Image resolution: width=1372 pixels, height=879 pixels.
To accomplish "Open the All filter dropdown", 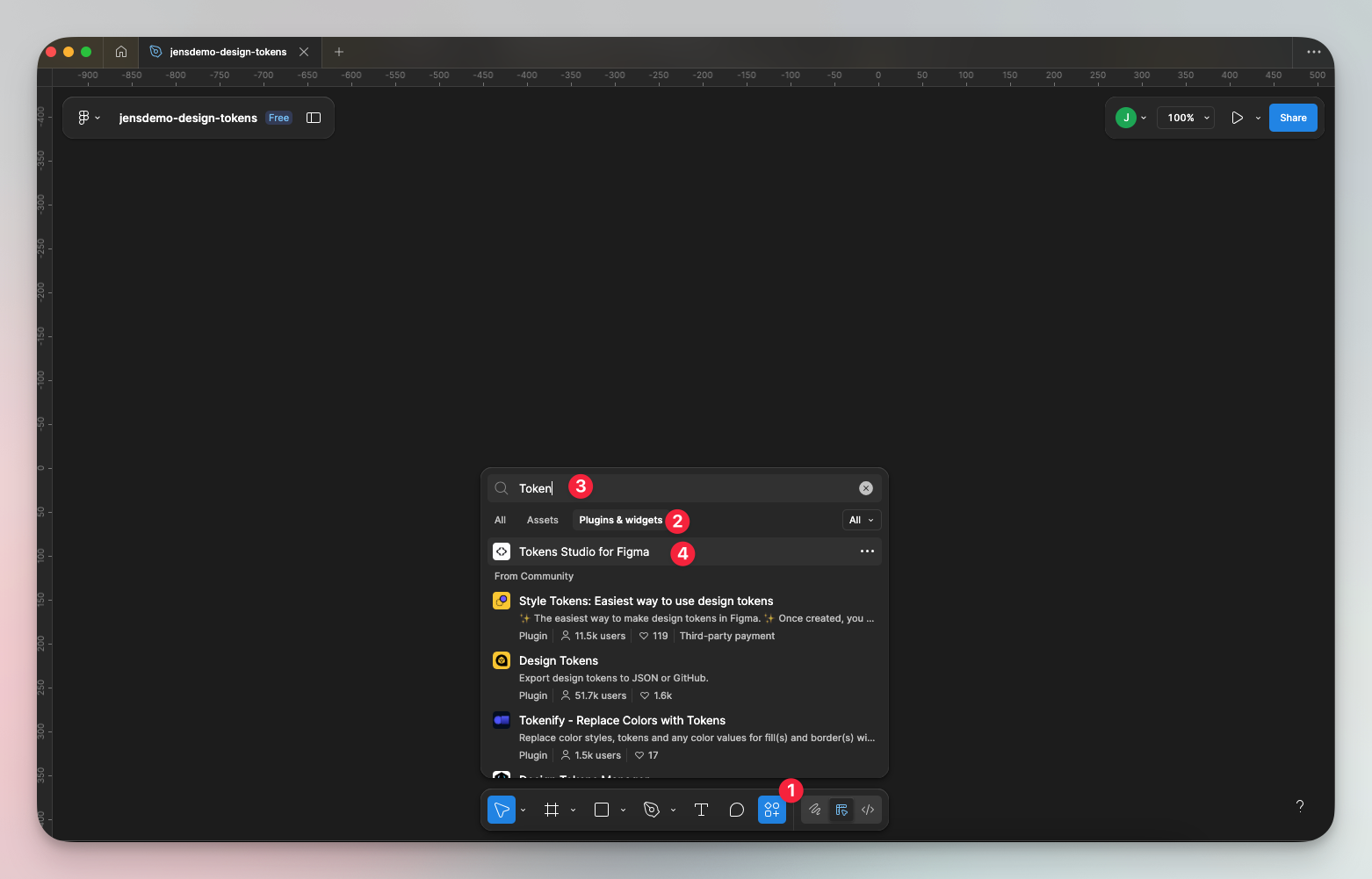I will [862, 520].
